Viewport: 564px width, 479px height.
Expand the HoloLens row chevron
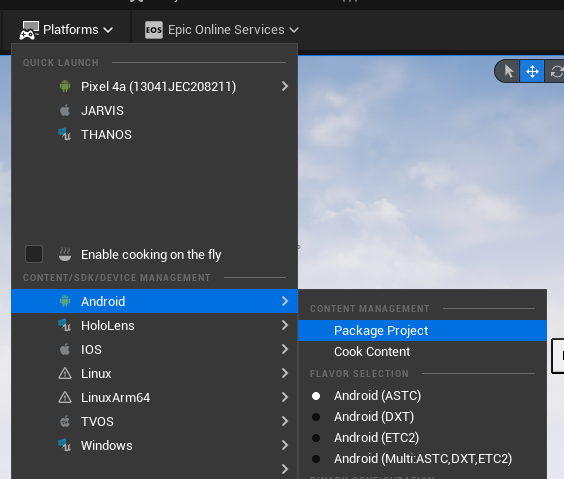(x=285, y=325)
